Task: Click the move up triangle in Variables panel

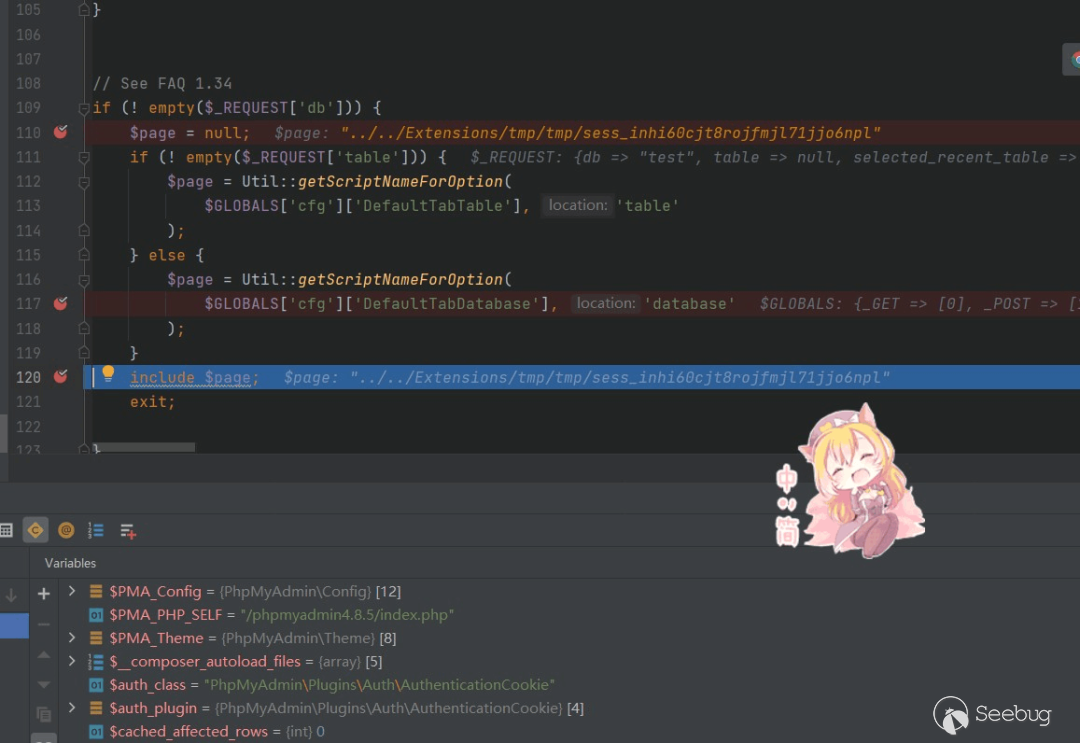Action: coord(43,655)
